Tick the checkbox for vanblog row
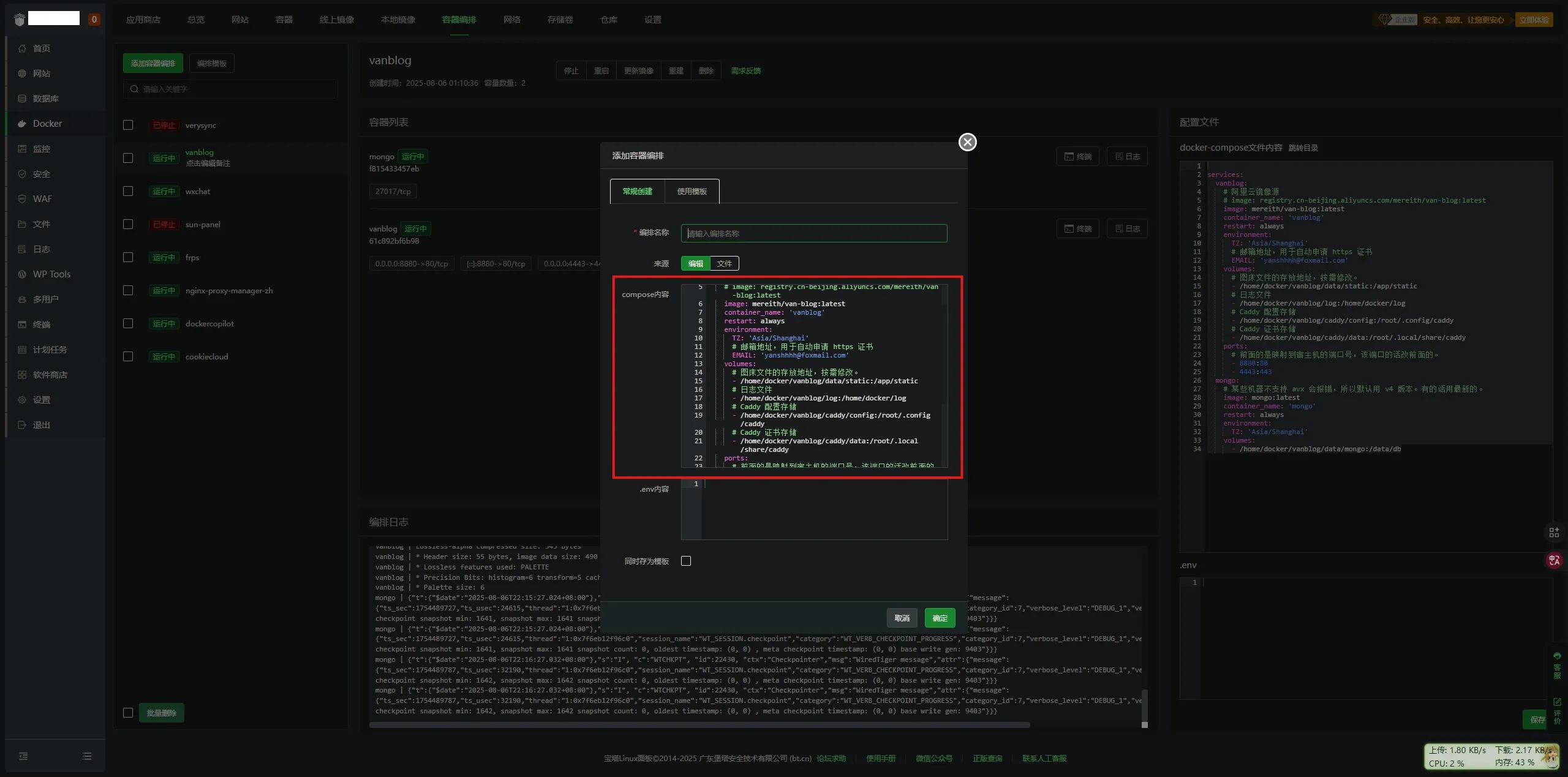1568x777 pixels. point(128,158)
